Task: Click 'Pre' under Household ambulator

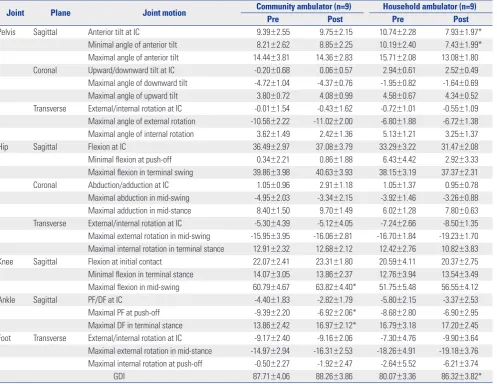Action: [398, 19]
